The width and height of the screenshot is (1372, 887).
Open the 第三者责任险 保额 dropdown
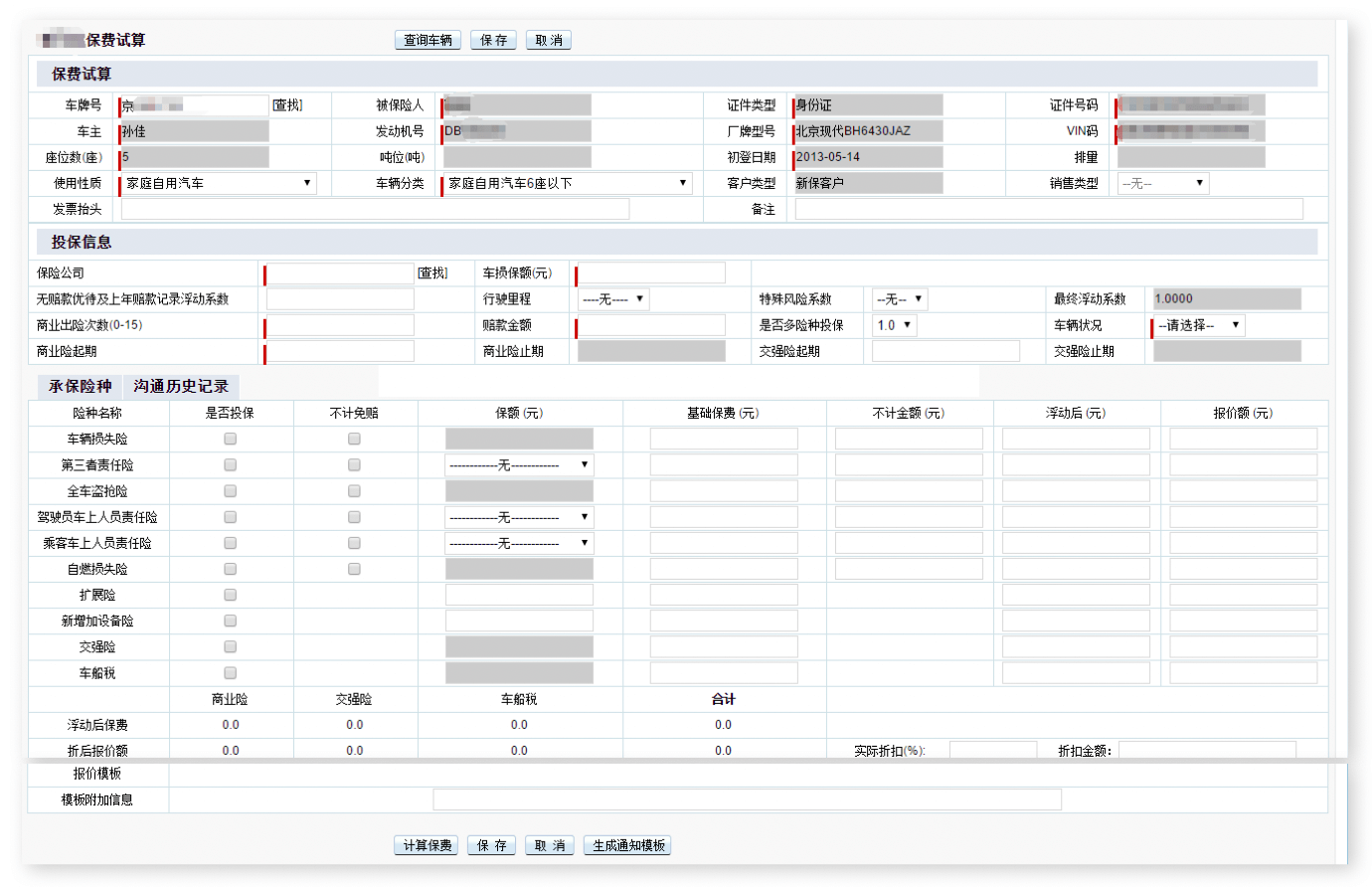pos(519,465)
